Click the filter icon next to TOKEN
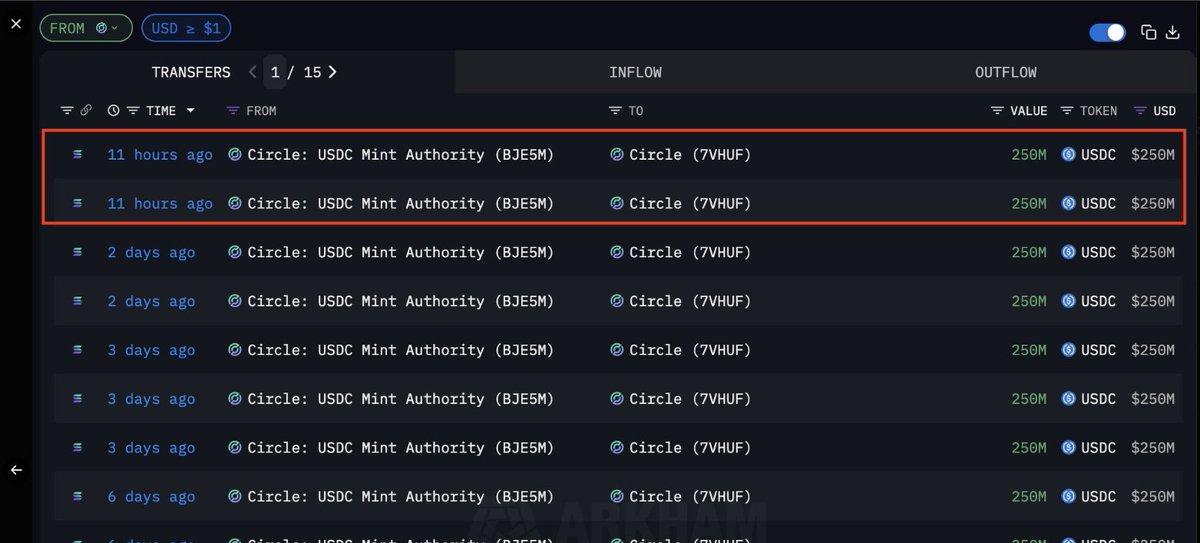 pos(1067,111)
